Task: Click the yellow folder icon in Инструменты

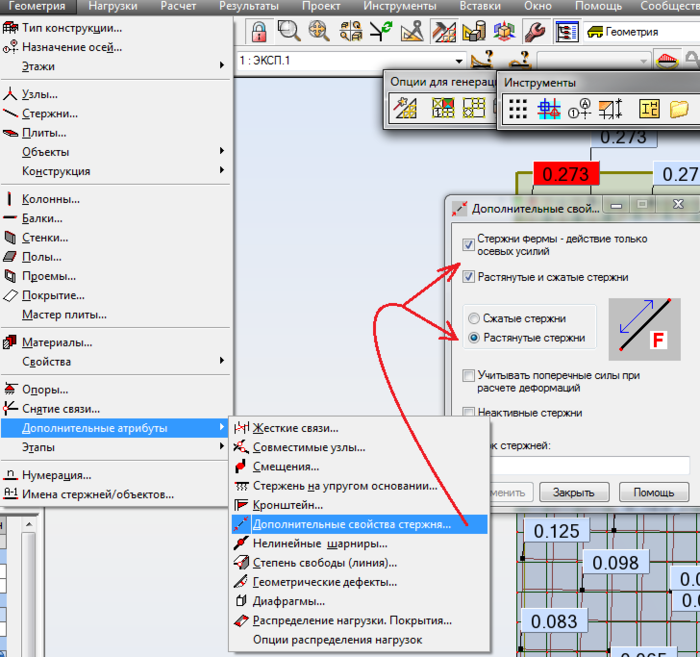Action: coord(679,108)
